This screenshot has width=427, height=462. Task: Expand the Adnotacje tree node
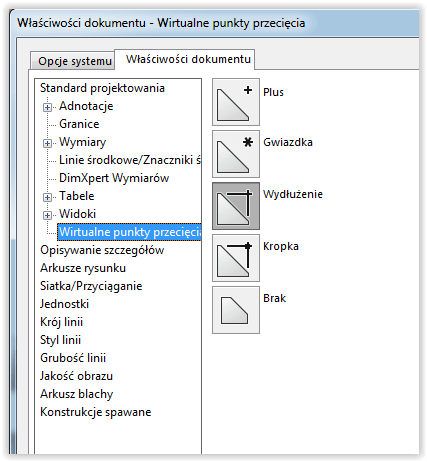tap(47, 107)
